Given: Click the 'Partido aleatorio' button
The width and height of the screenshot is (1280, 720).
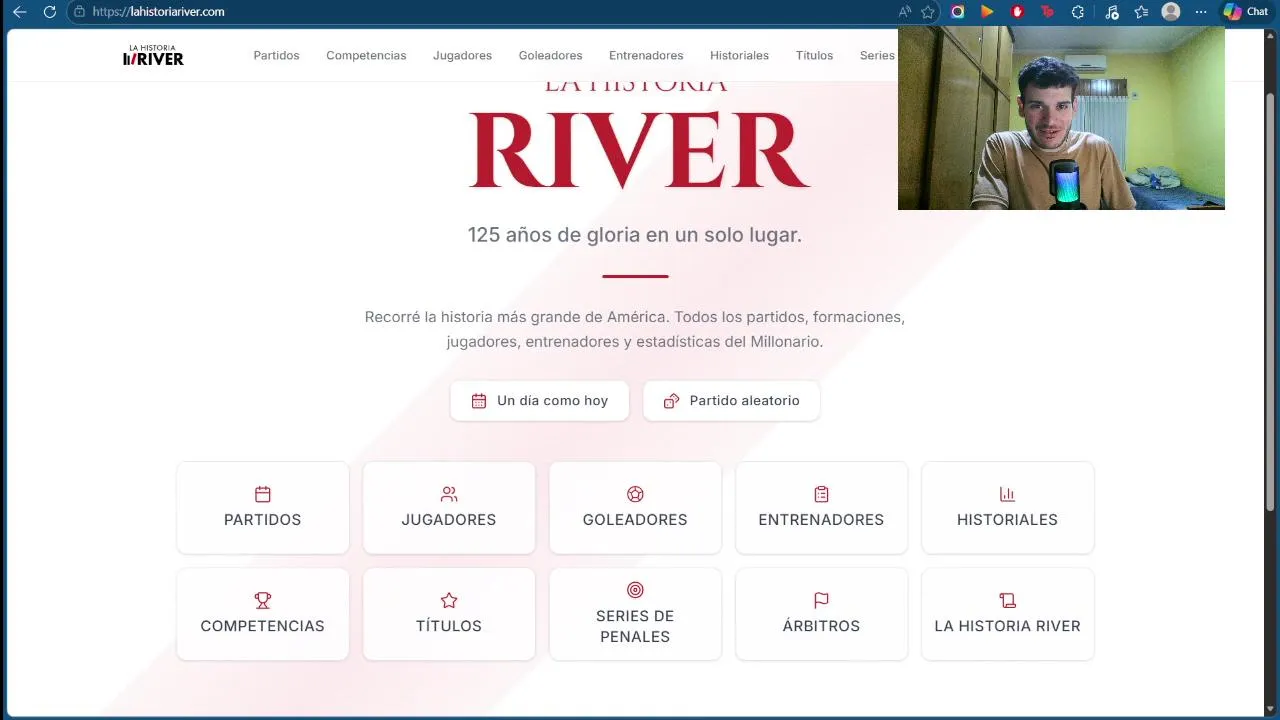Looking at the screenshot, I should click(x=732, y=400).
